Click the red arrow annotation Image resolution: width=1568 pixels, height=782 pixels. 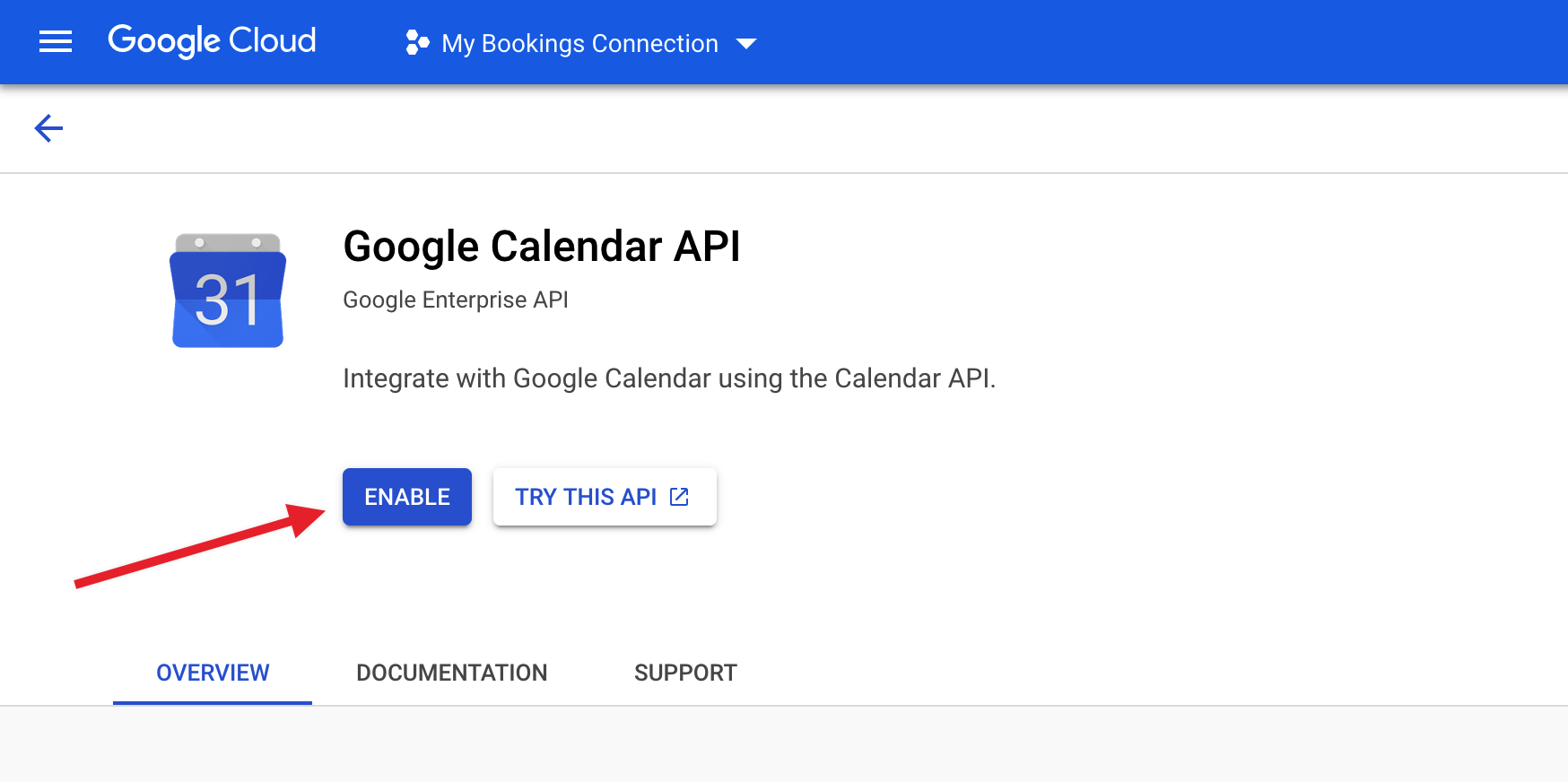[199, 546]
